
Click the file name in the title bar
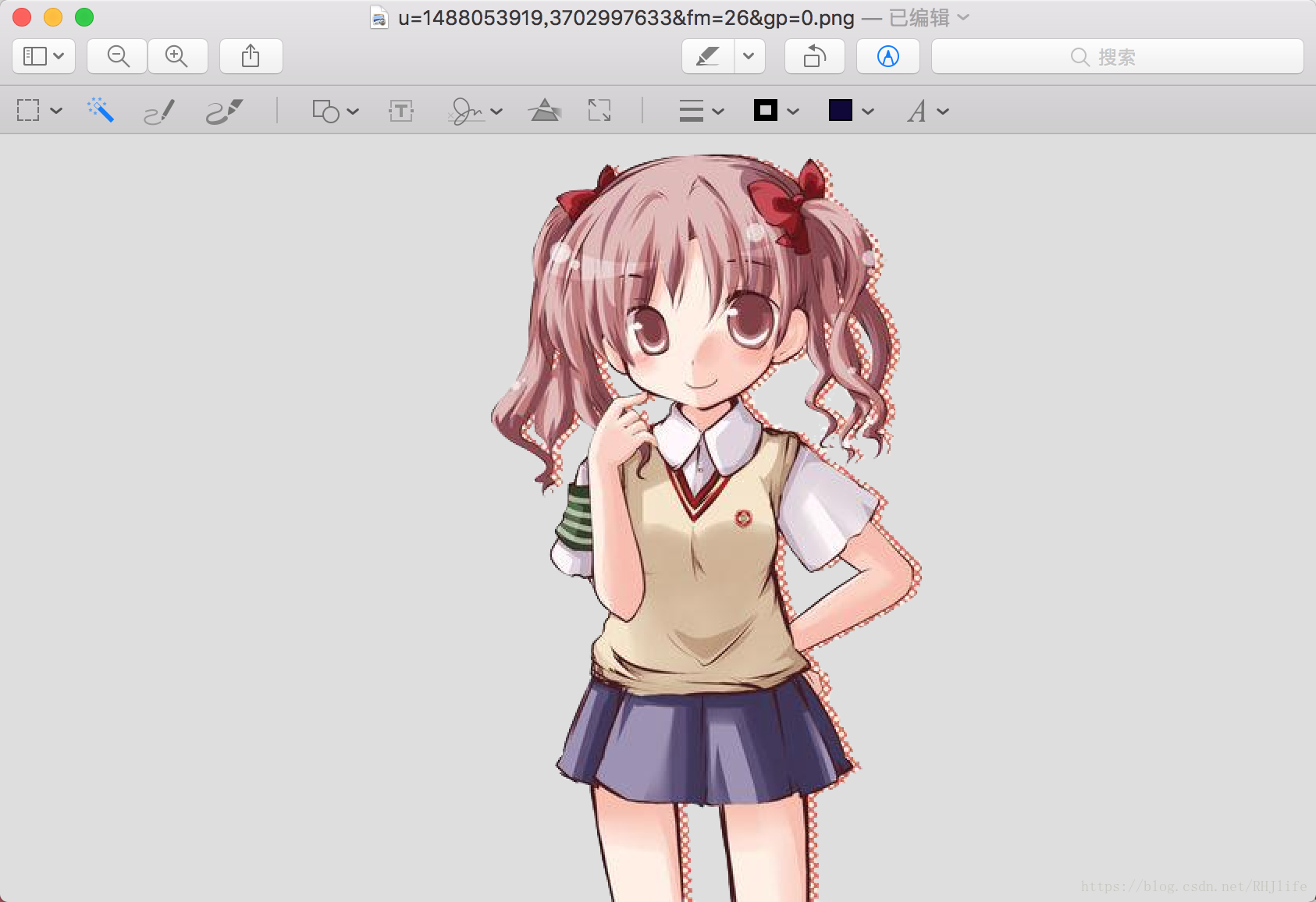pos(626,17)
